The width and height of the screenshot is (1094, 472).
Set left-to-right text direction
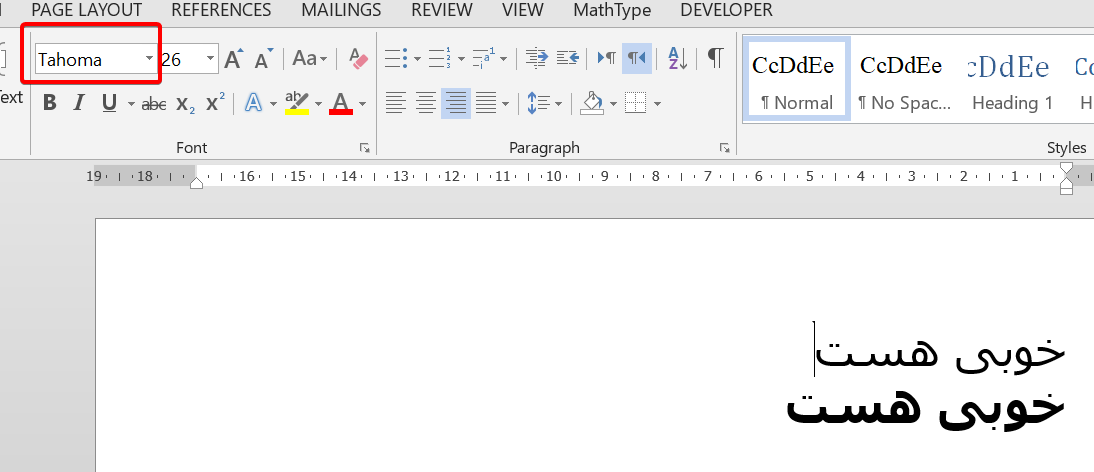[x=606, y=58]
